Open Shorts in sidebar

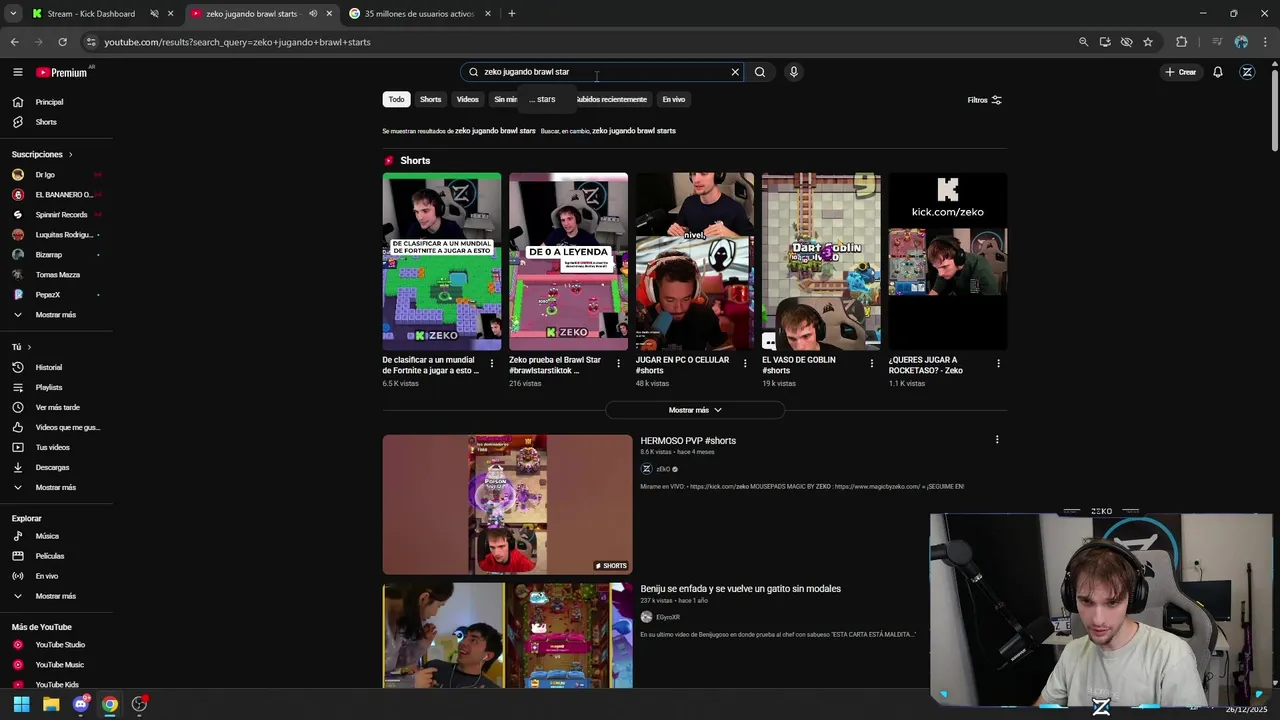click(46, 122)
